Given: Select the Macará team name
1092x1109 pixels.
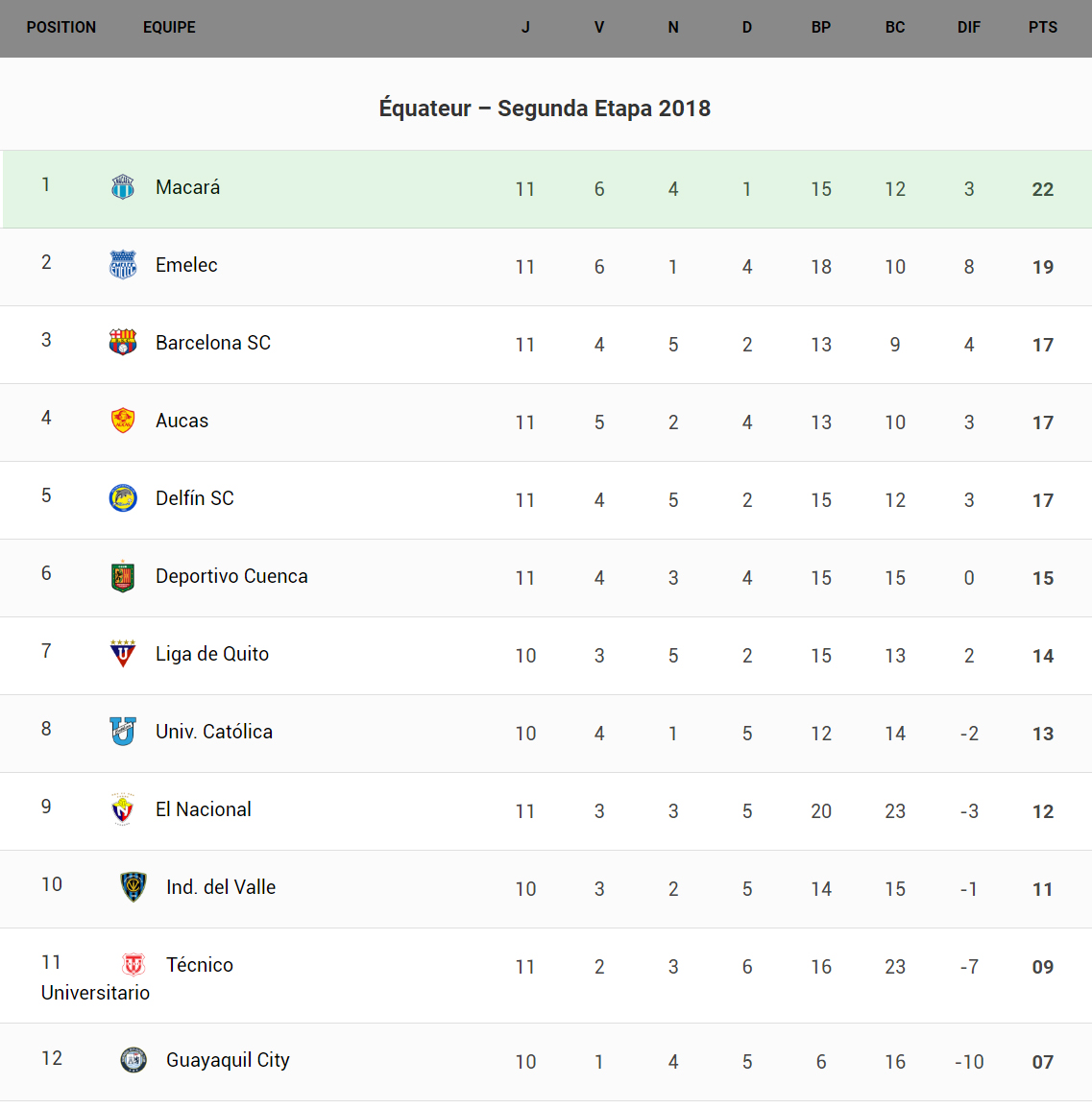Looking at the screenshot, I should [x=188, y=187].
